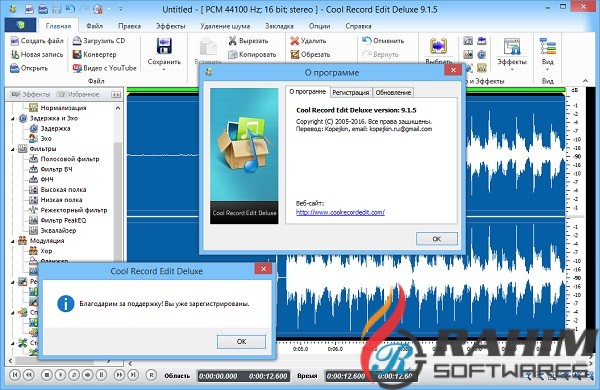Click the large Сохранить floppy icon
The image size is (600, 390).
point(164,46)
